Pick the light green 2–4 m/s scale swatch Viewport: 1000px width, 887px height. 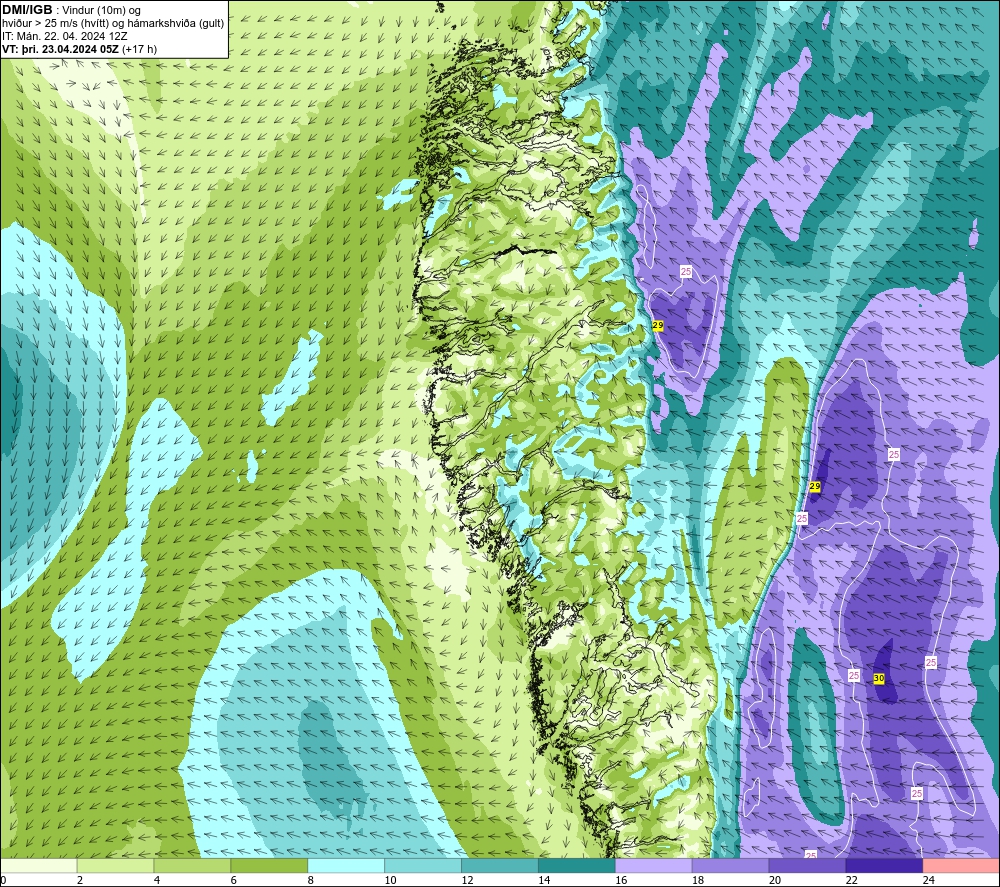115,865
